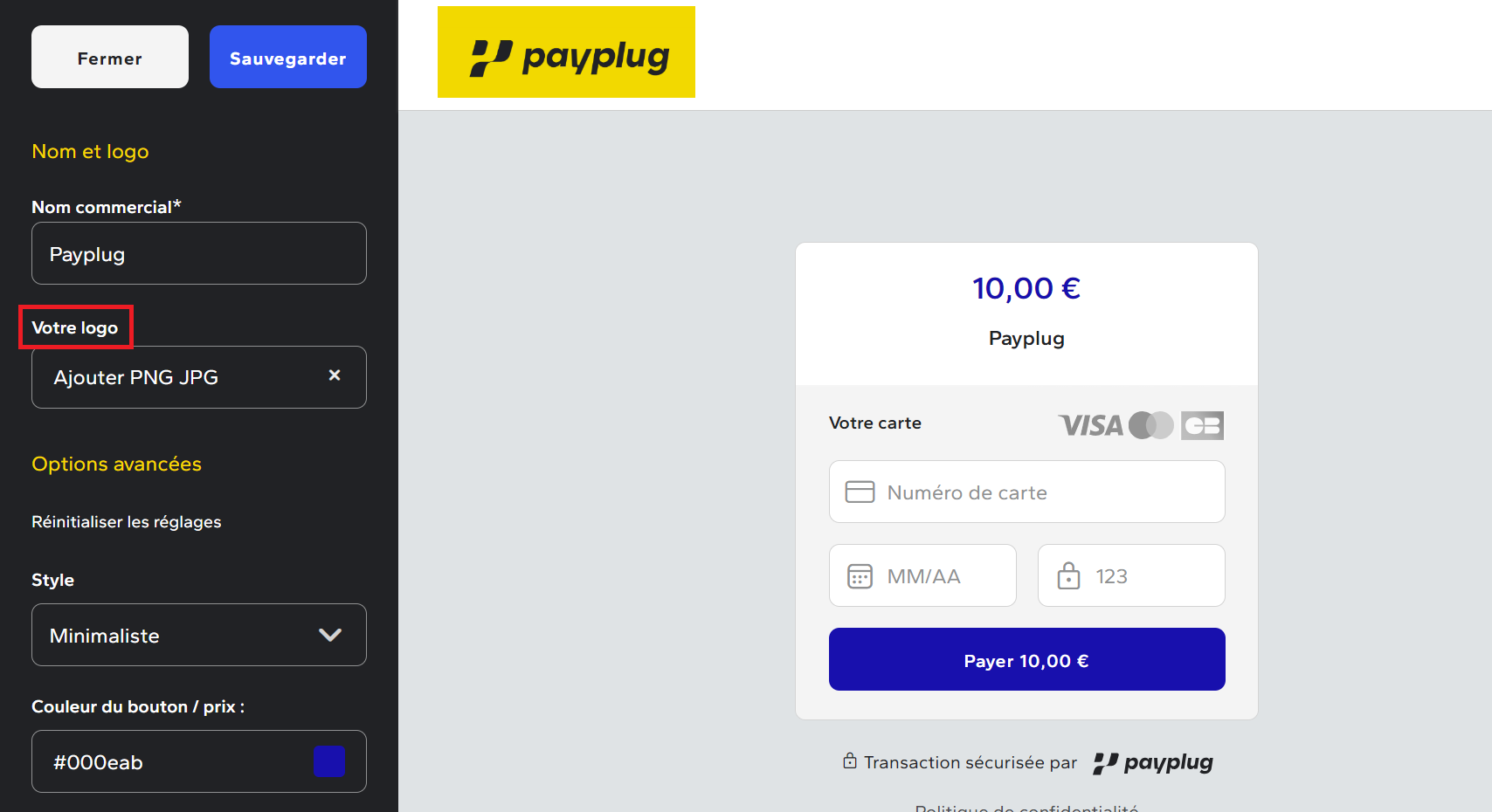Click the Style dropdown chevron arrow

pyautogui.click(x=330, y=635)
